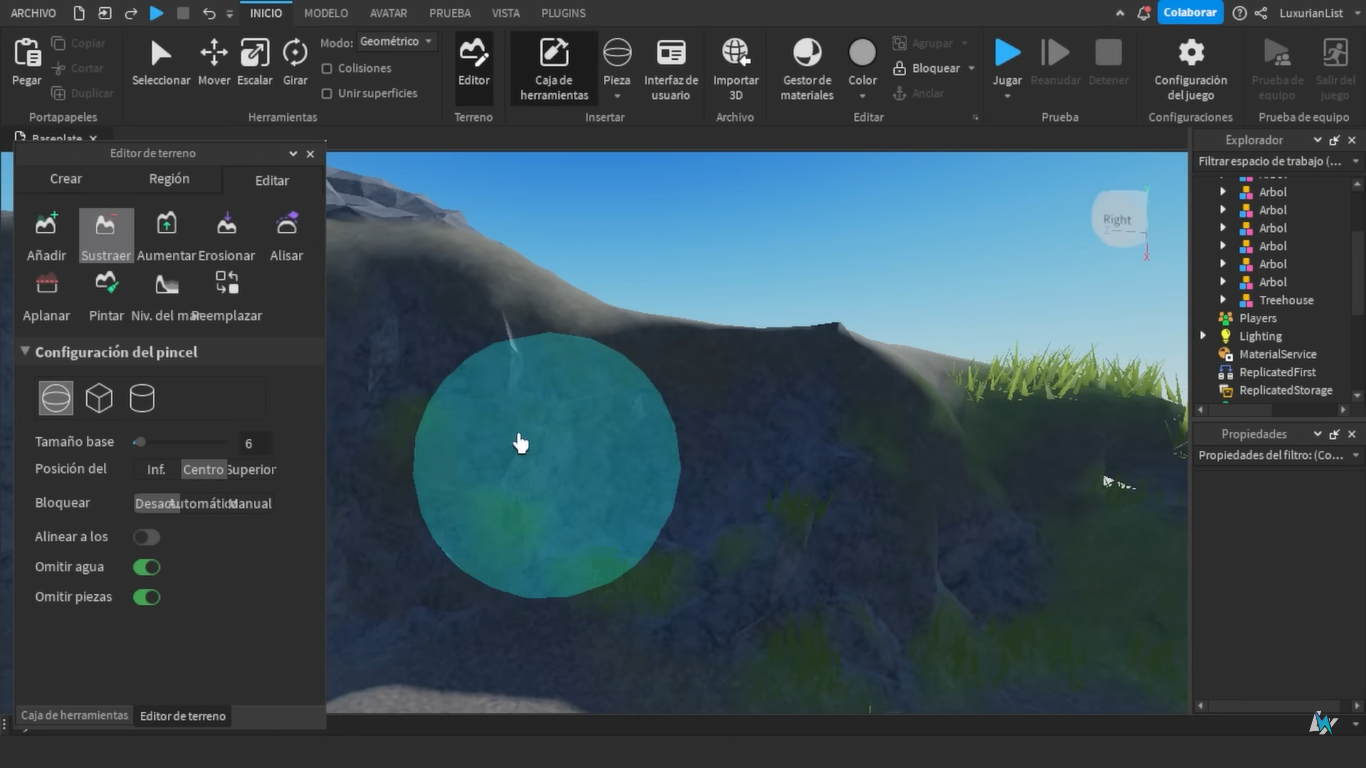Click the Colaborar button
The width and height of the screenshot is (1366, 768).
[x=1190, y=13]
